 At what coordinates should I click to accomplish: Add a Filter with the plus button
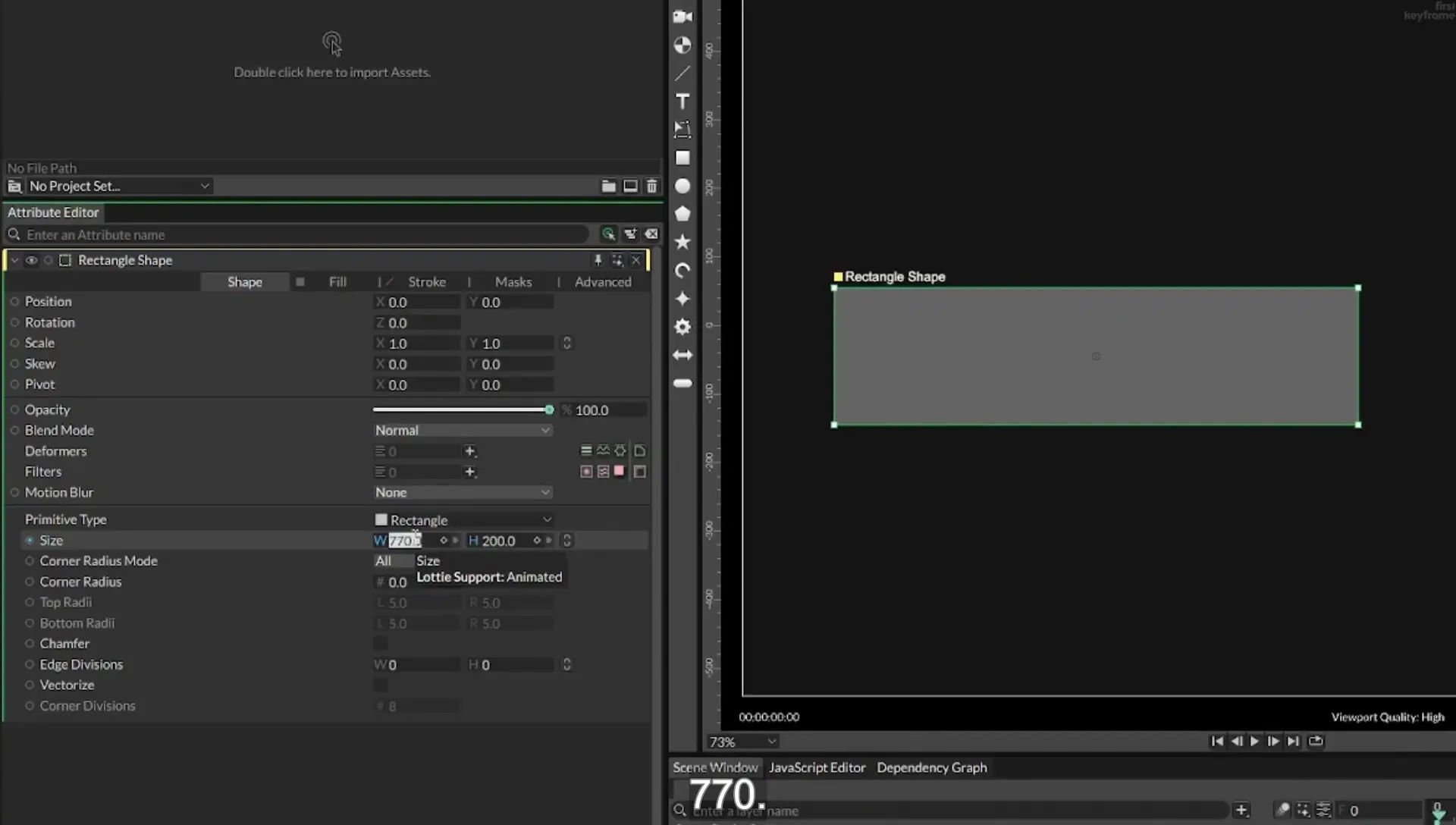click(470, 472)
